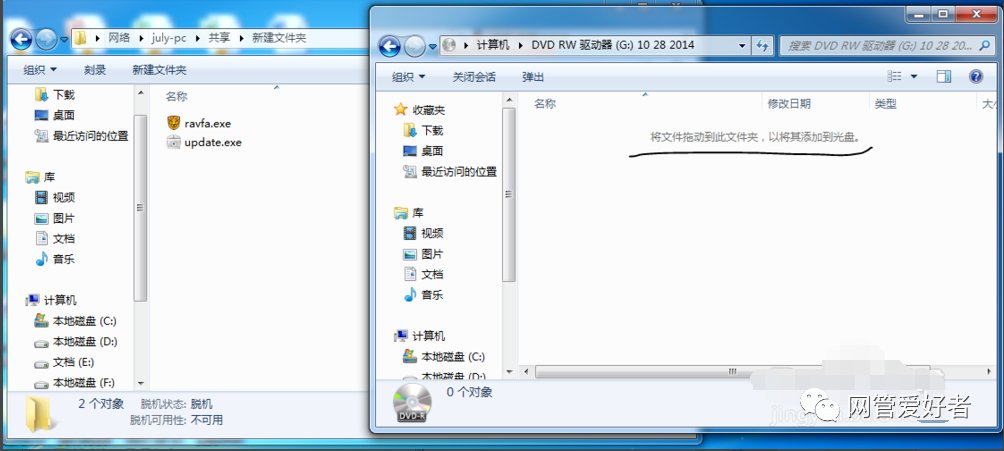The height and width of the screenshot is (451, 1004).
Task: Open 桌面 in DVD window sidebar
Action: coord(423,151)
